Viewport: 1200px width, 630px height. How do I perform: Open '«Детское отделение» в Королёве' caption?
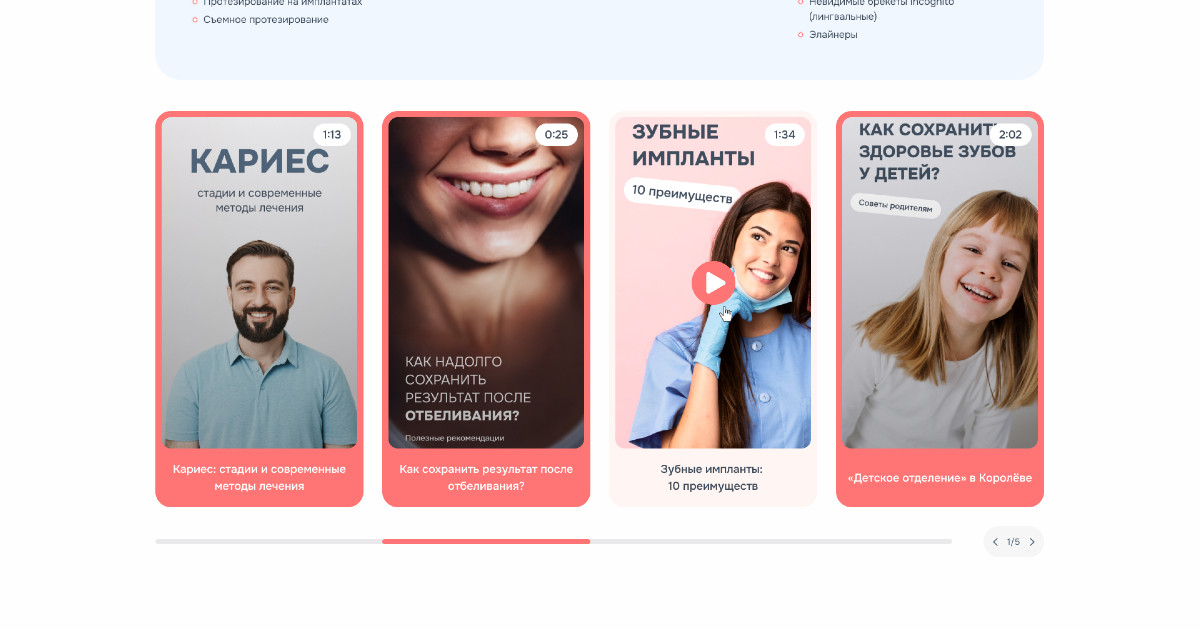pos(940,478)
